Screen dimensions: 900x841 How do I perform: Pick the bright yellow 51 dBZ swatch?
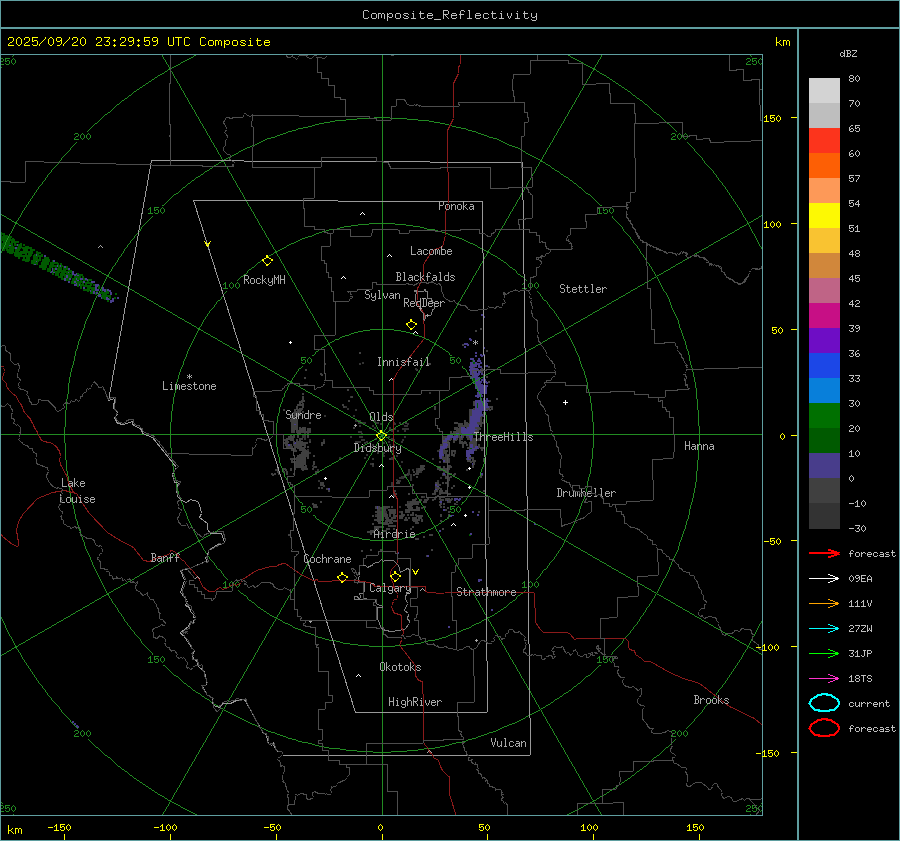824,216
